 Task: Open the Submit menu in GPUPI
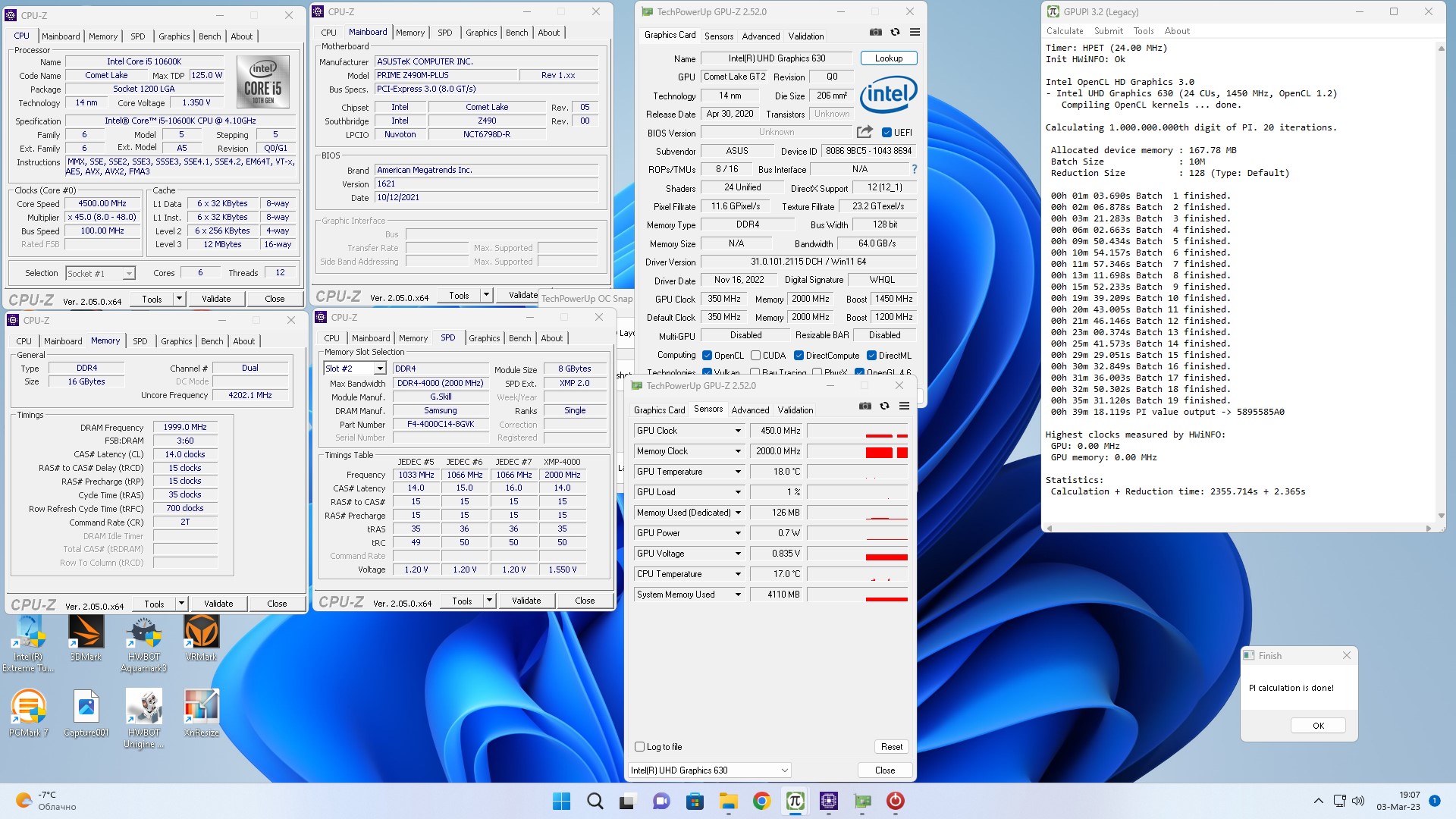[x=1109, y=31]
